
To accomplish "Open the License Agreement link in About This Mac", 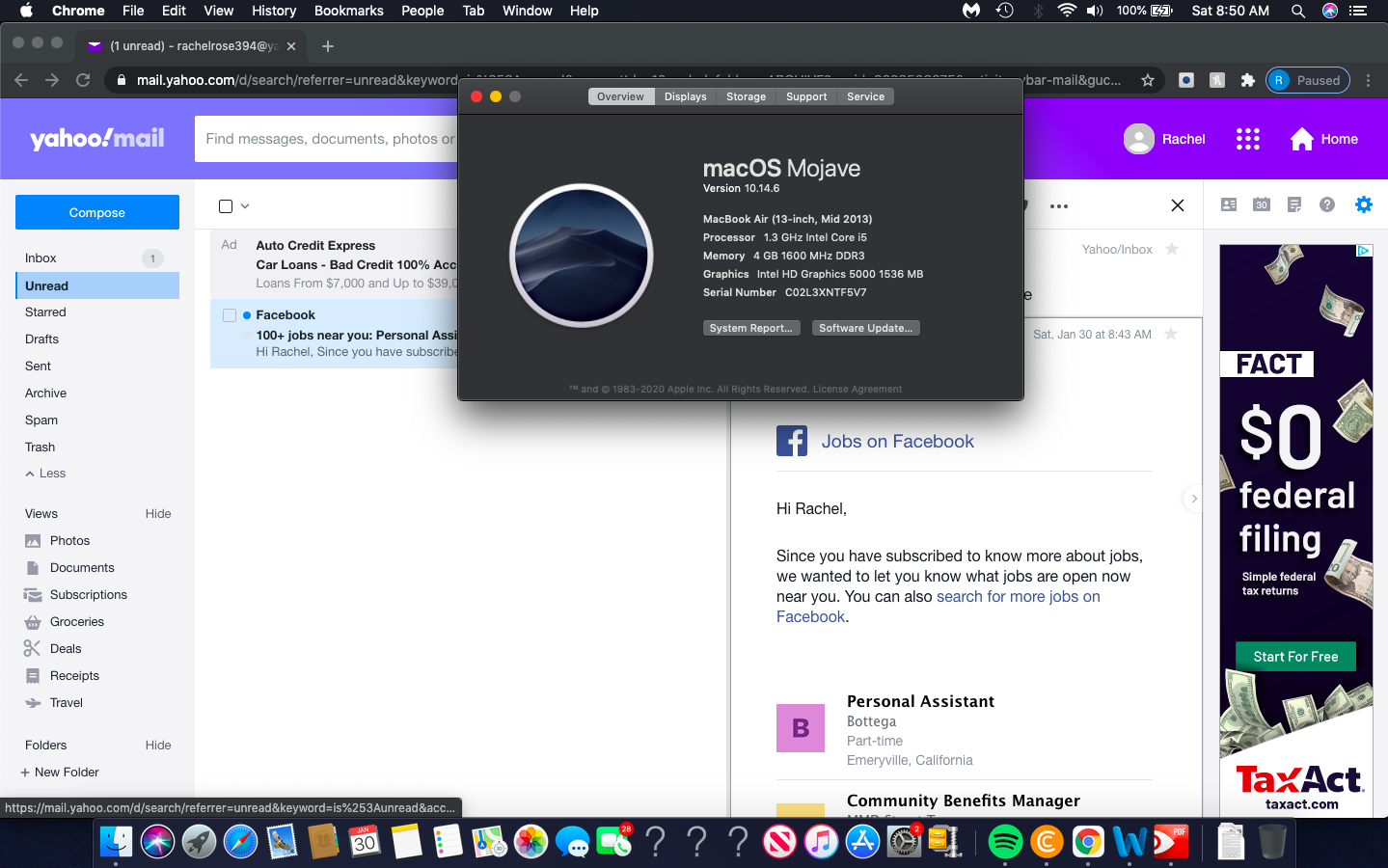I will click(857, 390).
